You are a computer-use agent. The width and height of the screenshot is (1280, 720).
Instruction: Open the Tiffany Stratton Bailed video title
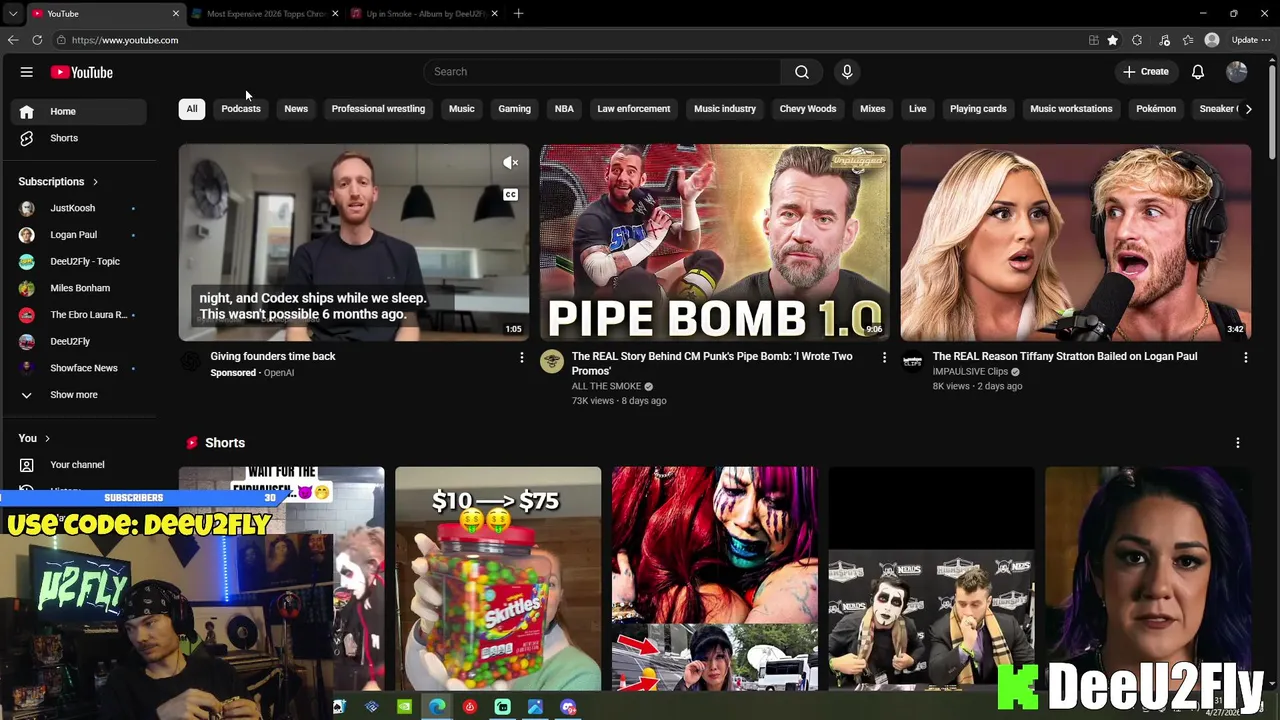pos(1065,356)
